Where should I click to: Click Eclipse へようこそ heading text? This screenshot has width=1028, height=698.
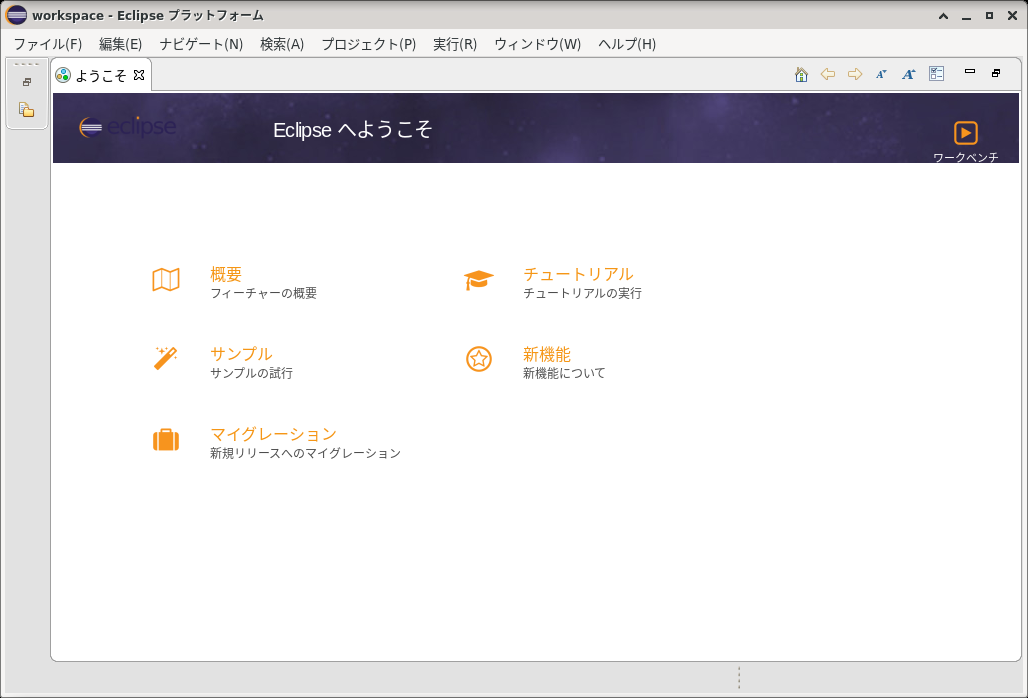[353, 130]
